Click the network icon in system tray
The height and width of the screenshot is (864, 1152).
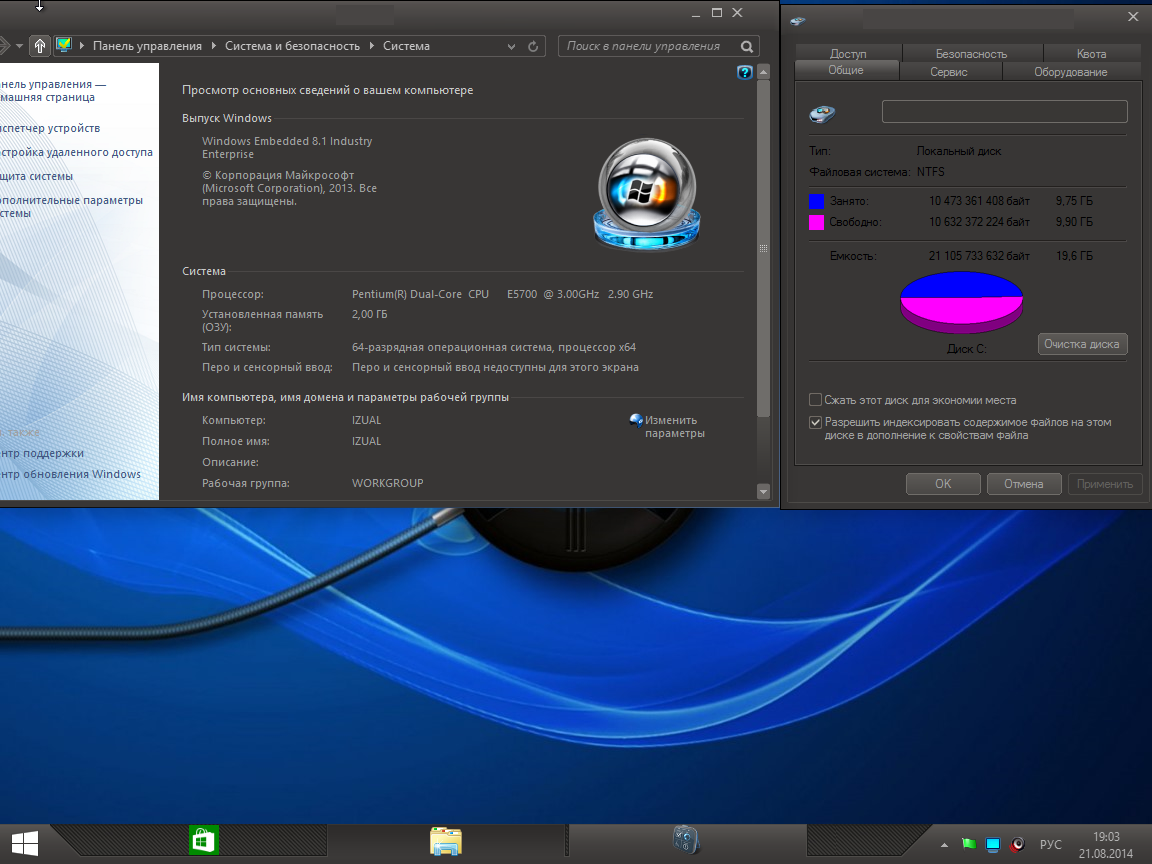click(993, 845)
